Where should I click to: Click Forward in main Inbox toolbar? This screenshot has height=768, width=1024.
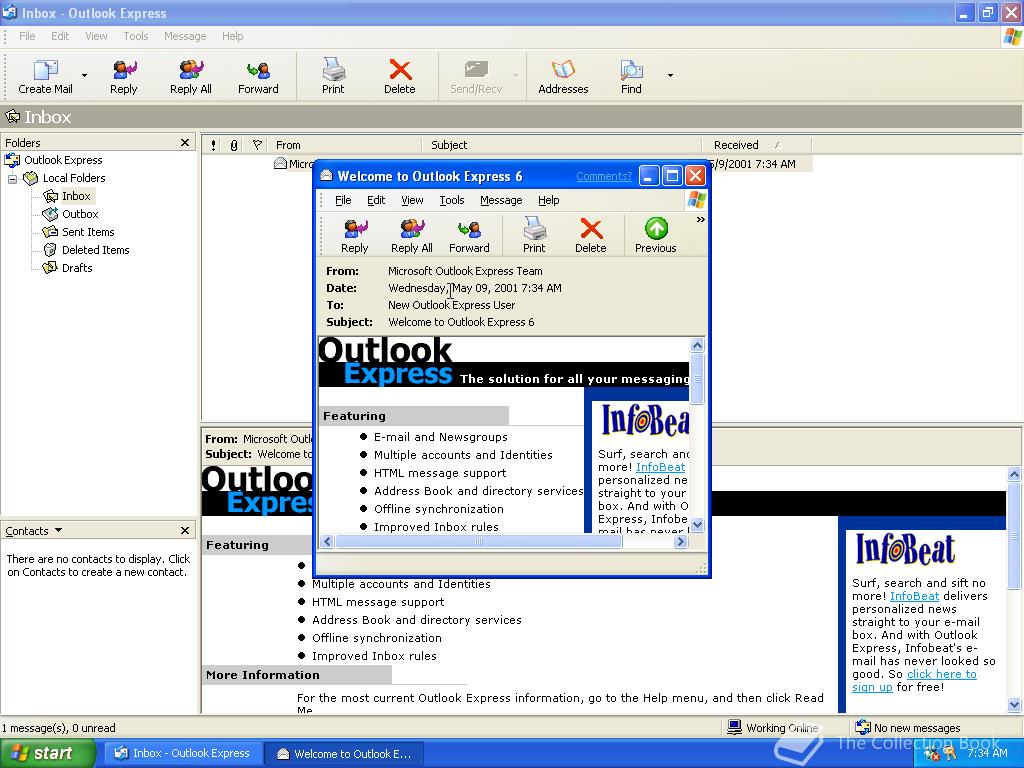pyautogui.click(x=258, y=76)
